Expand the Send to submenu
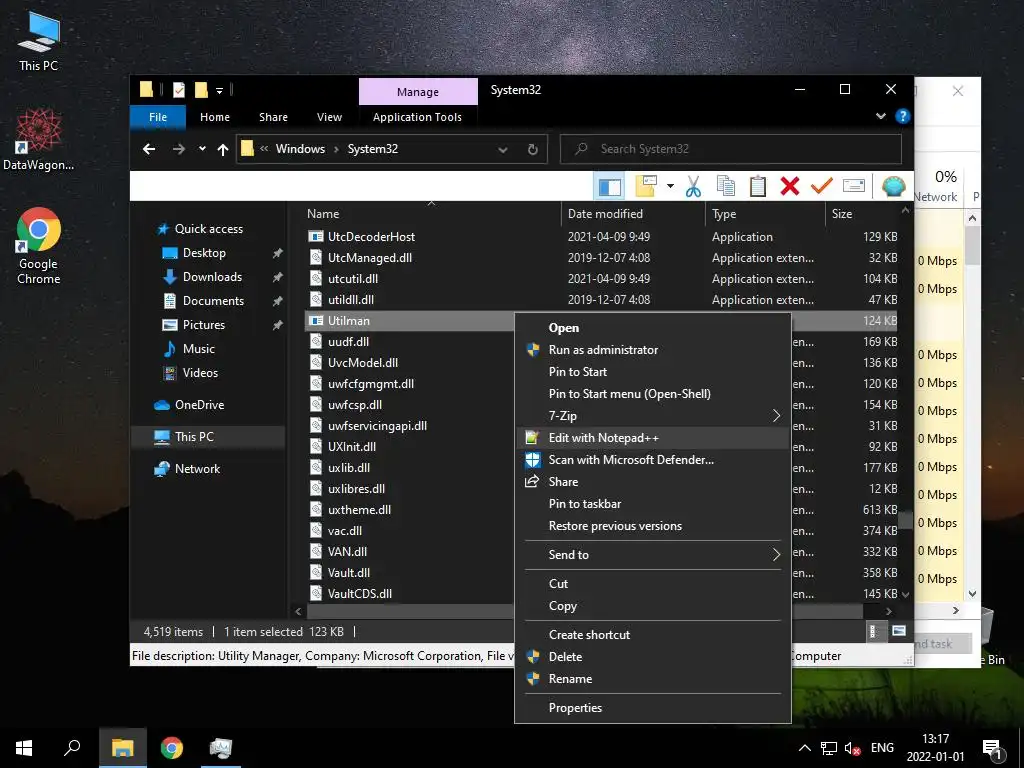 point(653,554)
